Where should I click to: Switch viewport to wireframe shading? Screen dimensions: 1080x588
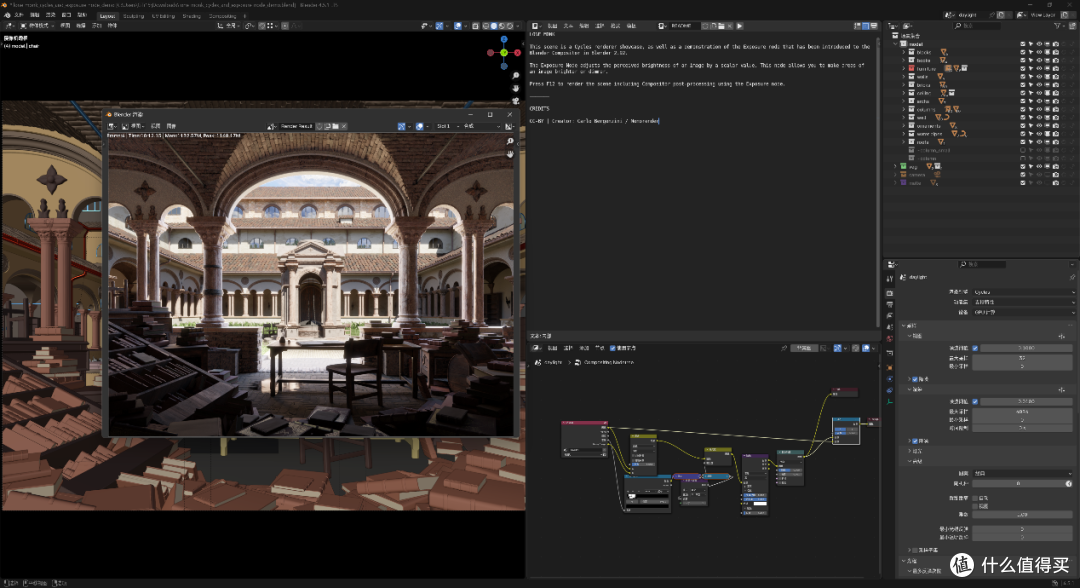click(486, 25)
